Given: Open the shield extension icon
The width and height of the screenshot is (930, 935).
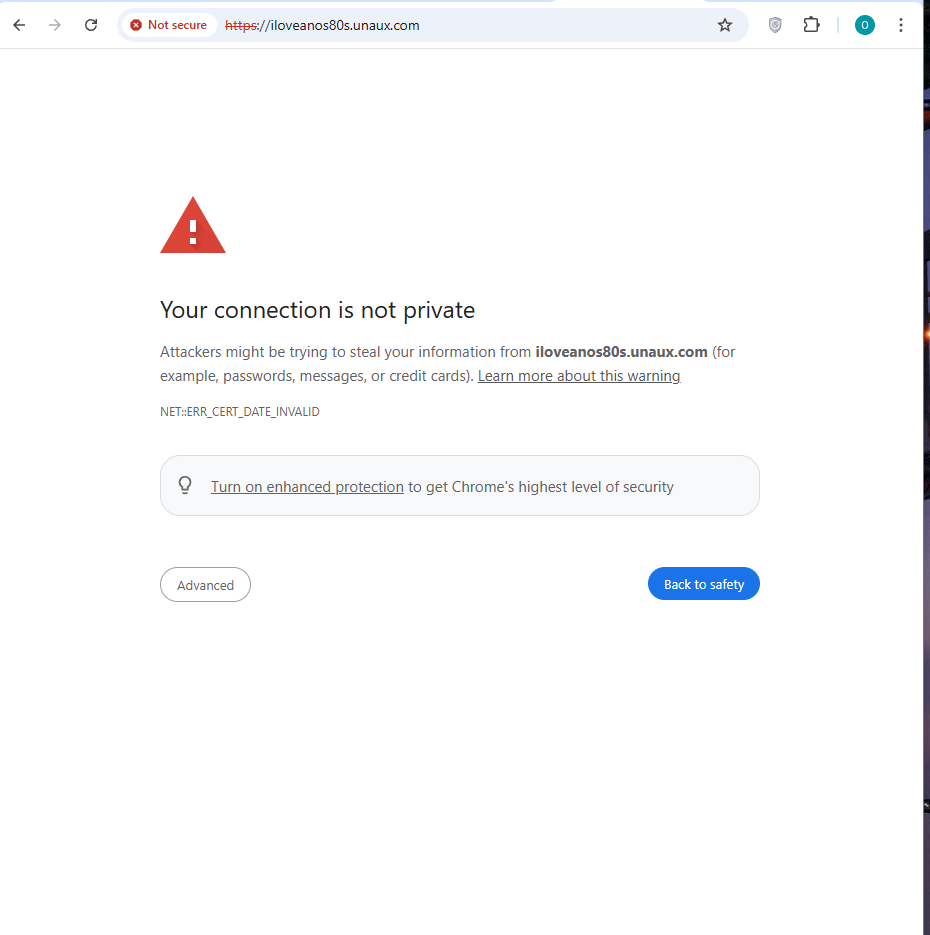Looking at the screenshot, I should pyautogui.click(x=775, y=25).
